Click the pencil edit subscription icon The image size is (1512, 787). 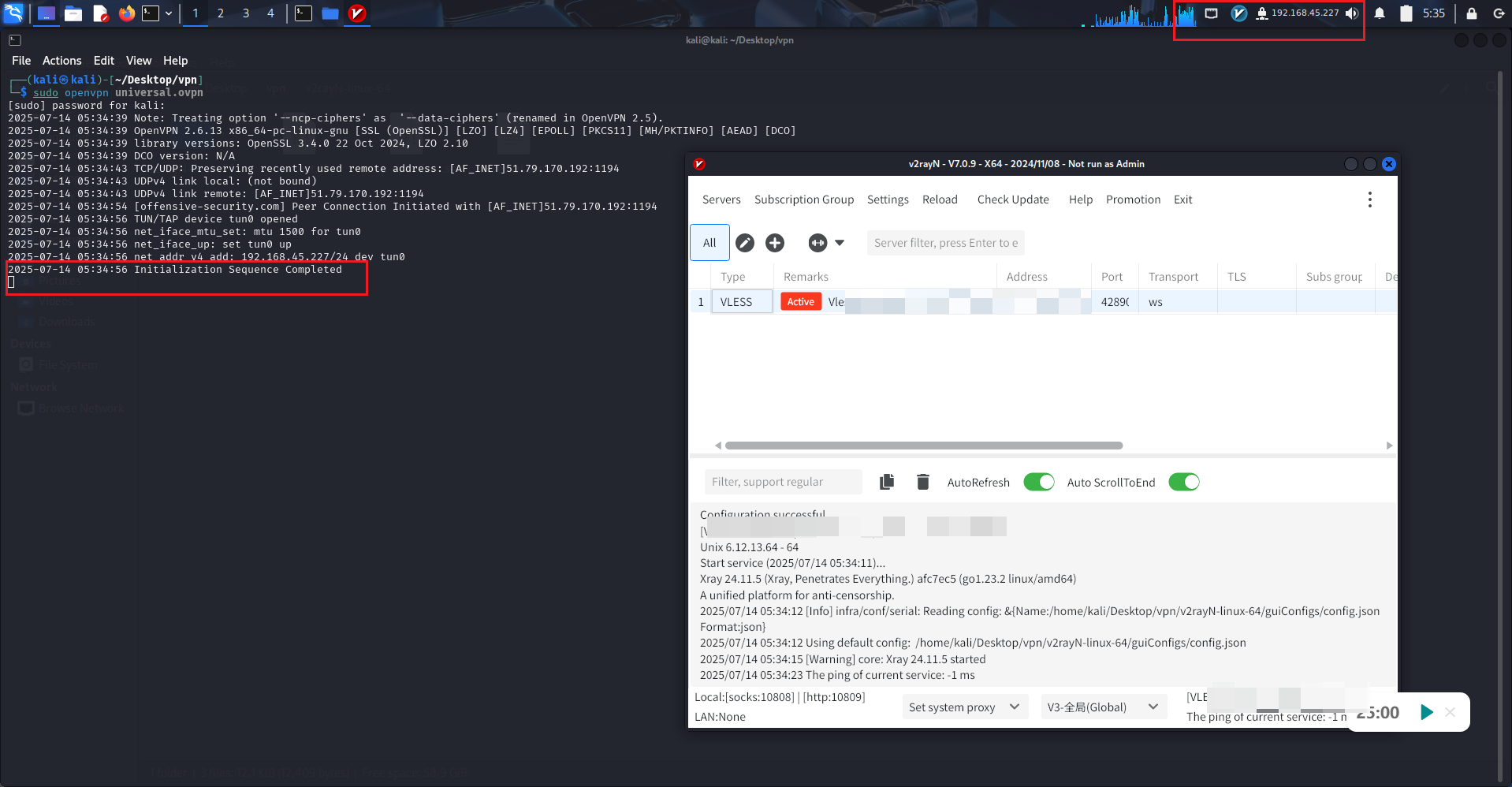pos(745,243)
